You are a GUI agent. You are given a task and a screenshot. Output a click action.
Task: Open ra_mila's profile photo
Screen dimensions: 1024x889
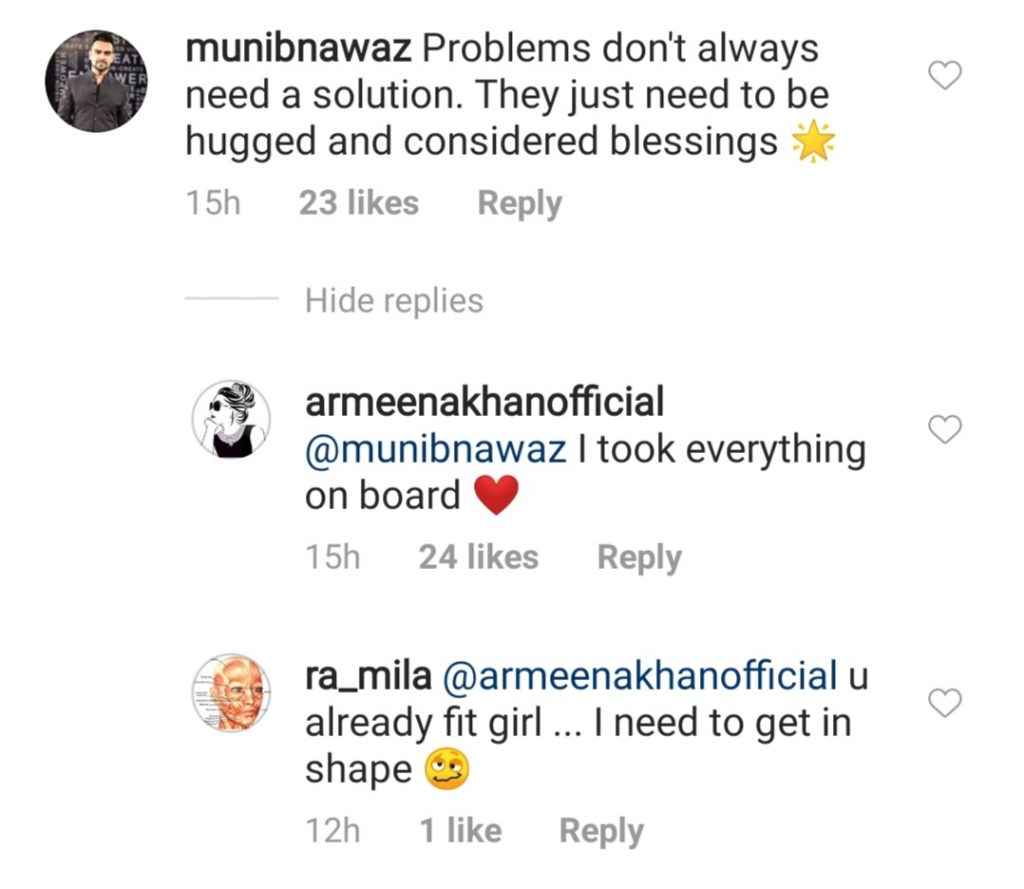click(x=230, y=693)
